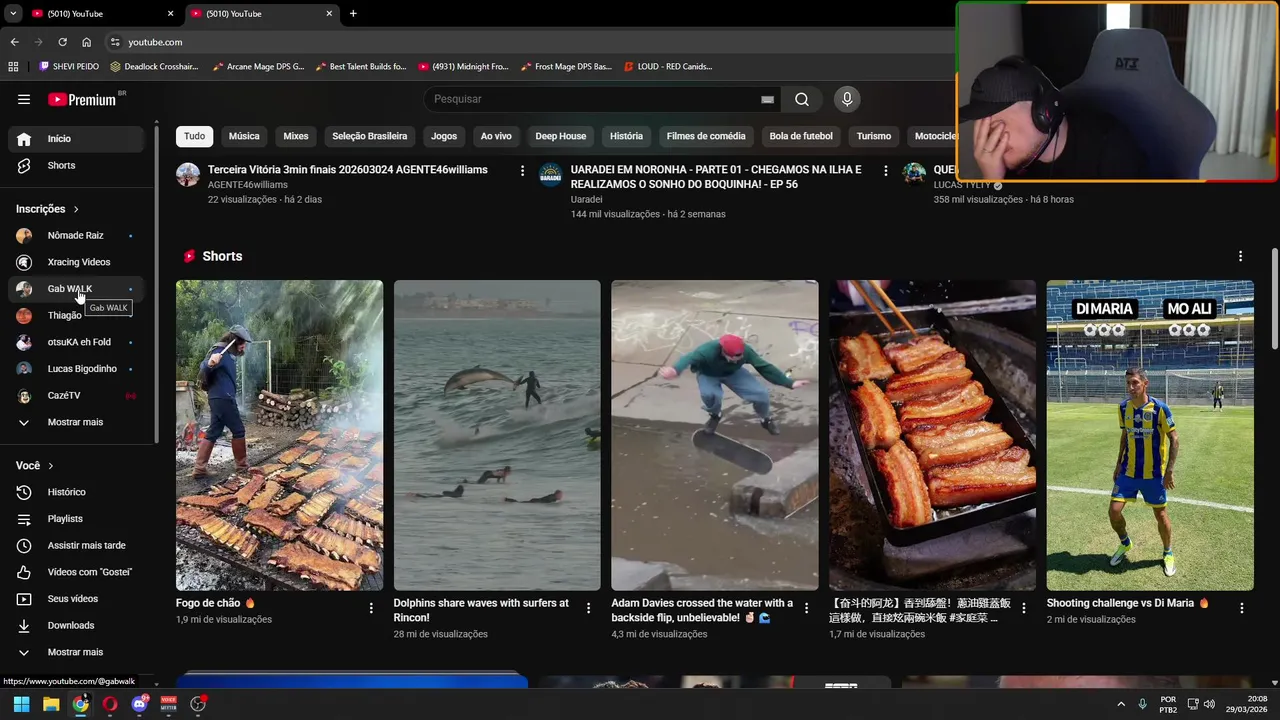Select the Bola de futebol chip
The height and width of the screenshot is (720, 1280).
(x=801, y=136)
